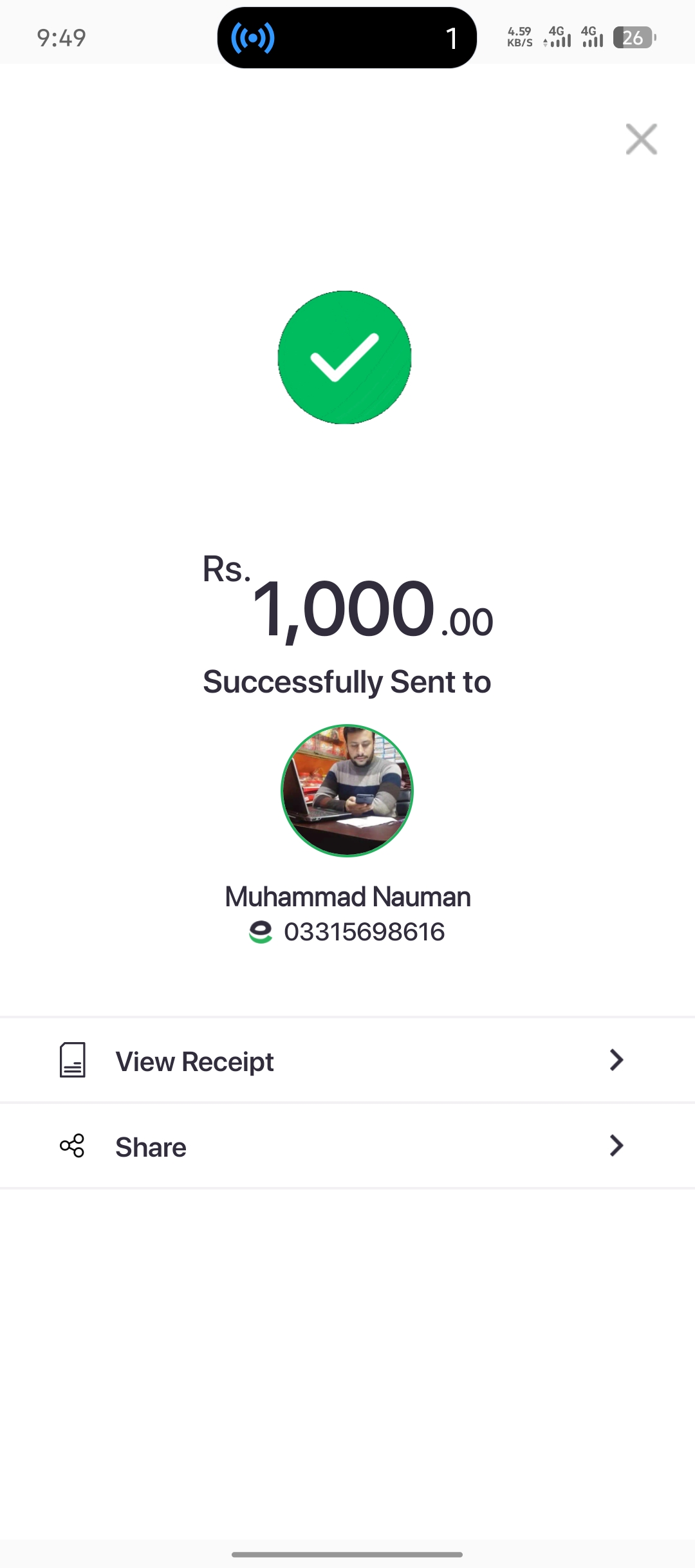Expand the Share chevron arrow

[x=616, y=1146]
